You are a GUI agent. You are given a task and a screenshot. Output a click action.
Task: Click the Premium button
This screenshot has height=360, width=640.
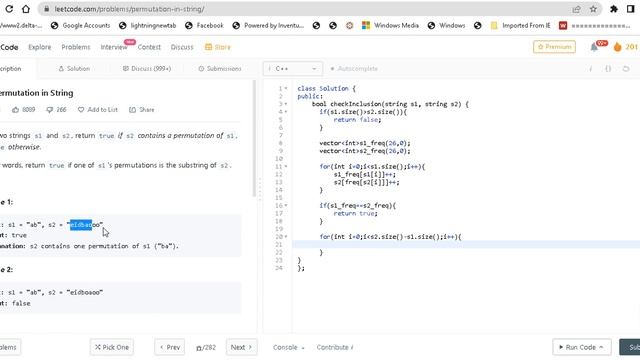[554, 47]
